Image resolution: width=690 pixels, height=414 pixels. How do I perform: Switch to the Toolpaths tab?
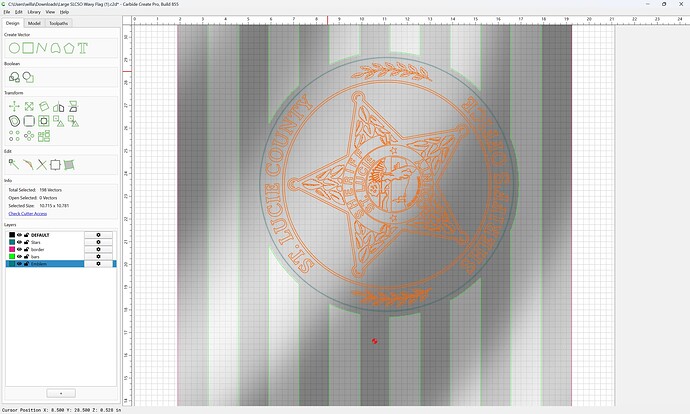click(59, 23)
